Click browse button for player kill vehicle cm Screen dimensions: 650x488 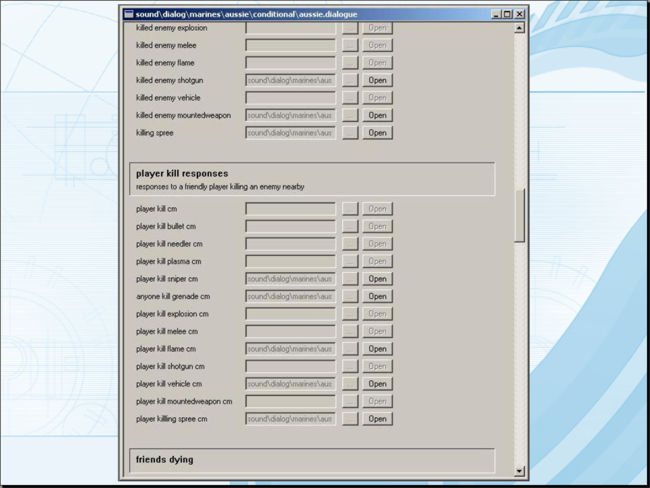tap(349, 384)
